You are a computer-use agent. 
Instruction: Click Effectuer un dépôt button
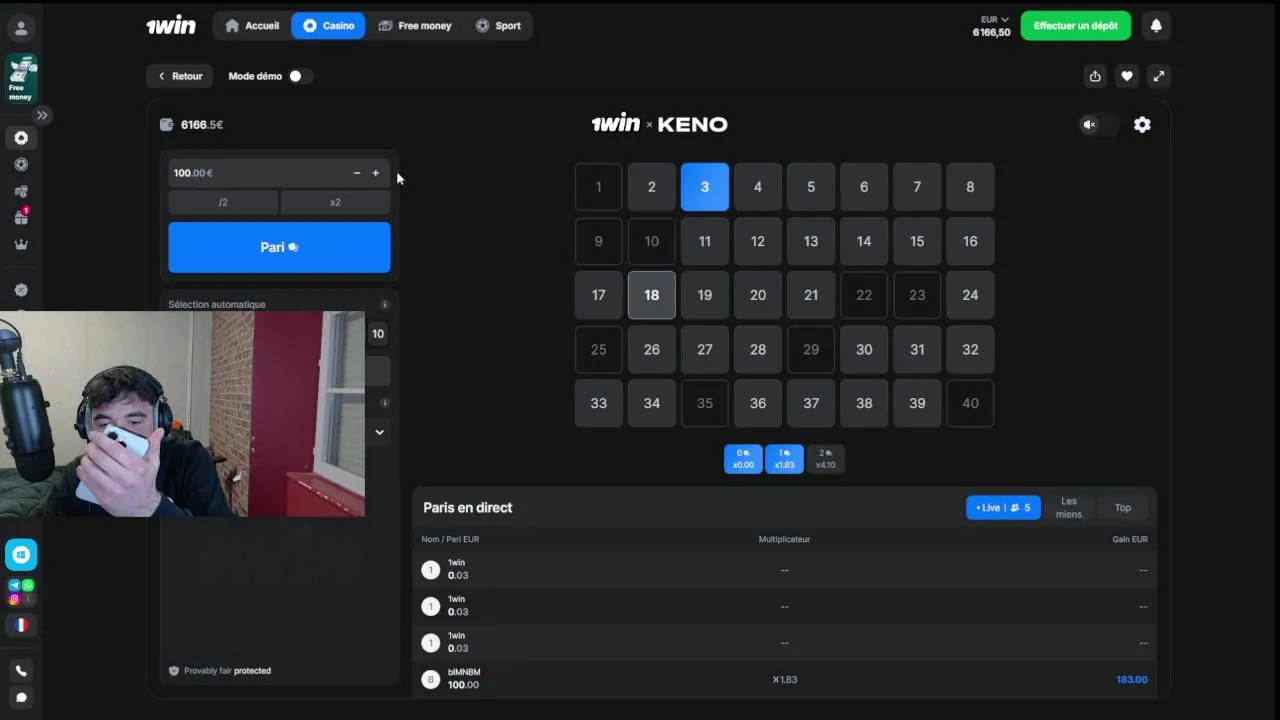1076,26
